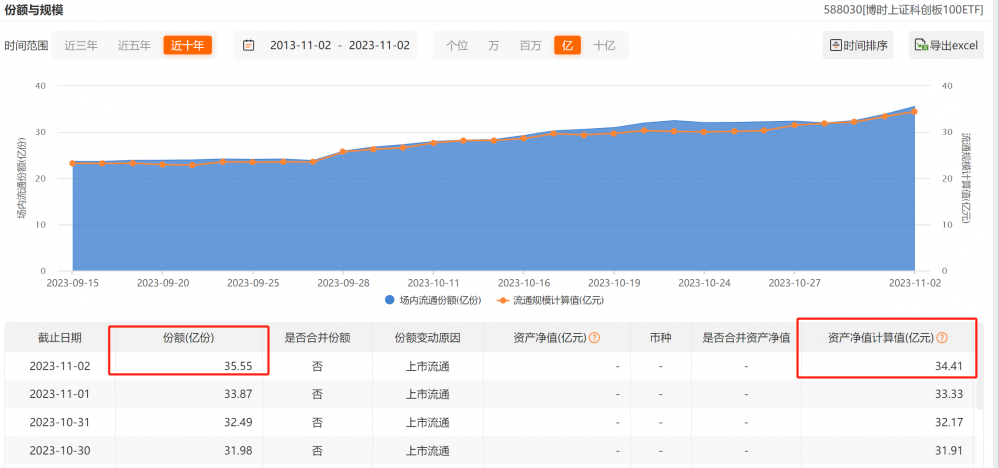Click the help icon next to 资产净值(亿元)

pyautogui.click(x=594, y=338)
